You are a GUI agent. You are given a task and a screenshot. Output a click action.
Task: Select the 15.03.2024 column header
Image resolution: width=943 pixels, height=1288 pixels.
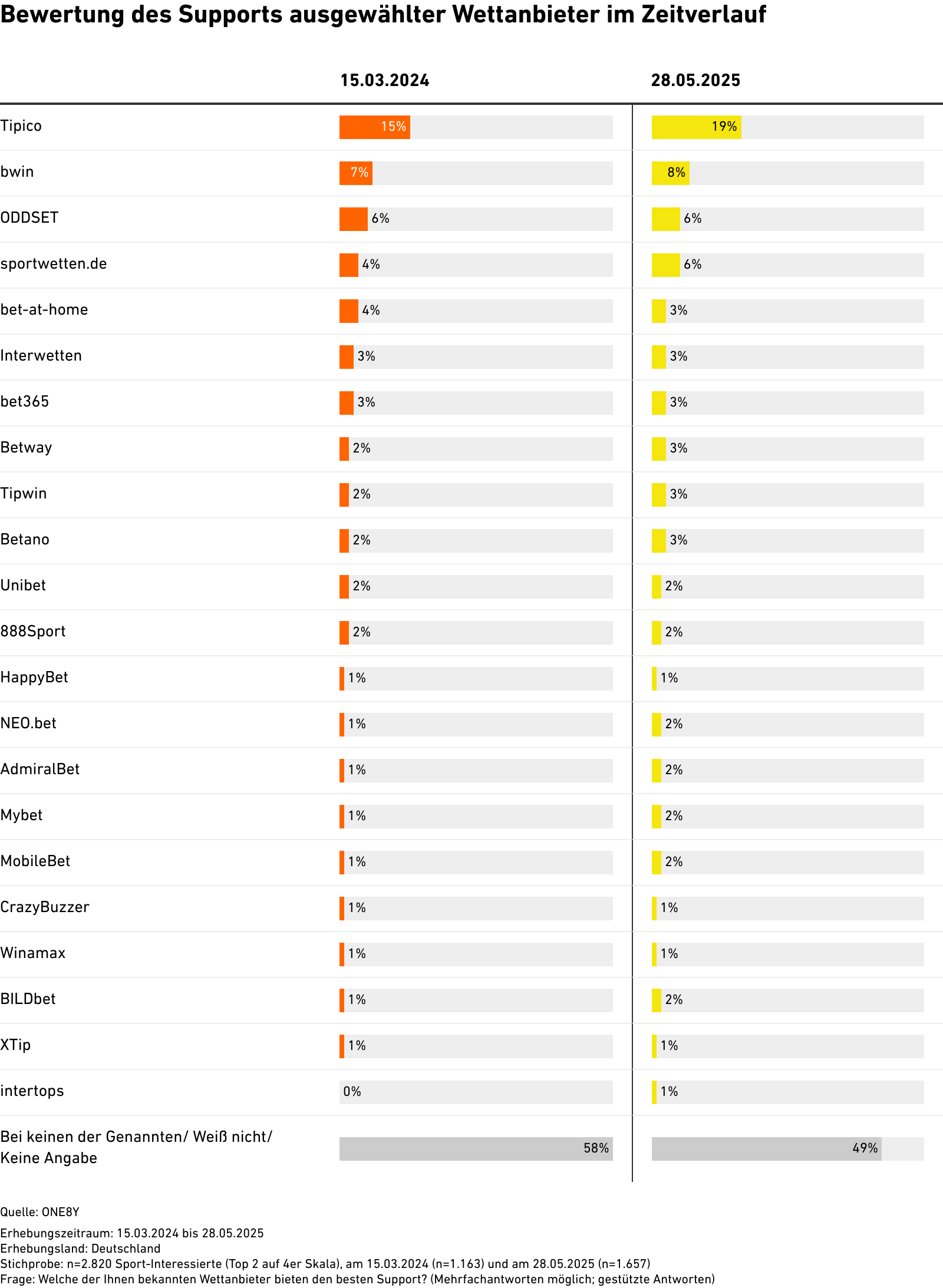(x=384, y=81)
